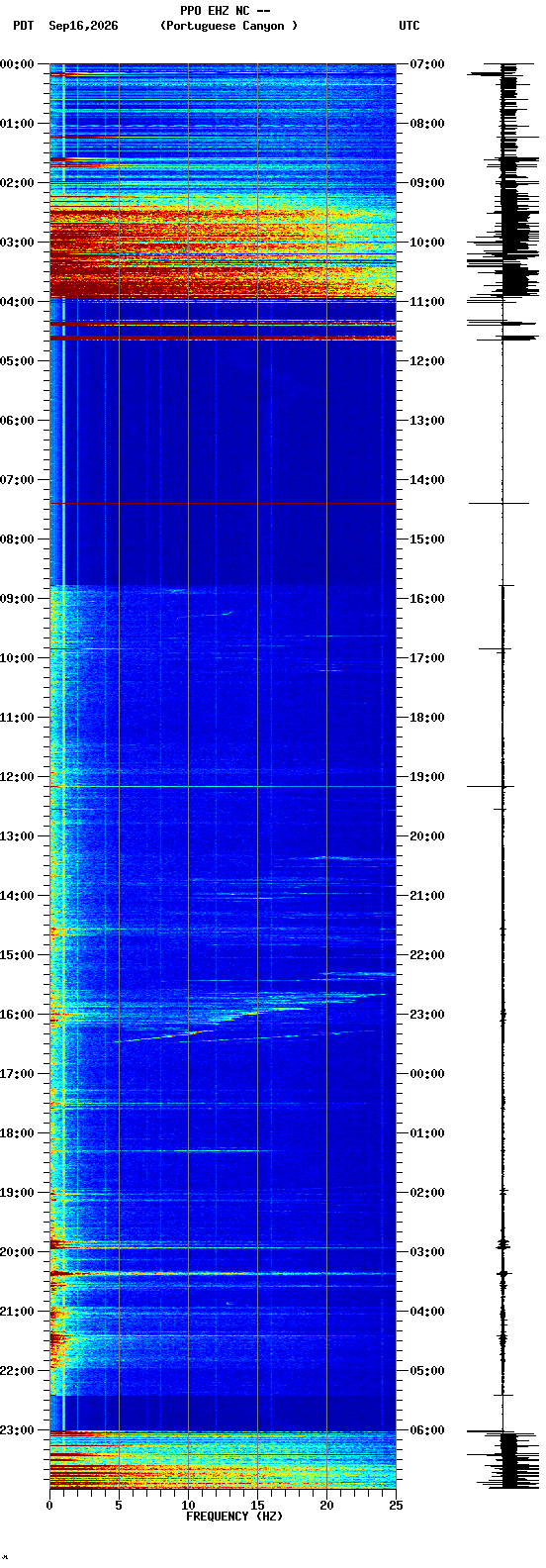Click the UTC axis "15:00" time label
The height and width of the screenshot is (1568, 546).
[426, 539]
